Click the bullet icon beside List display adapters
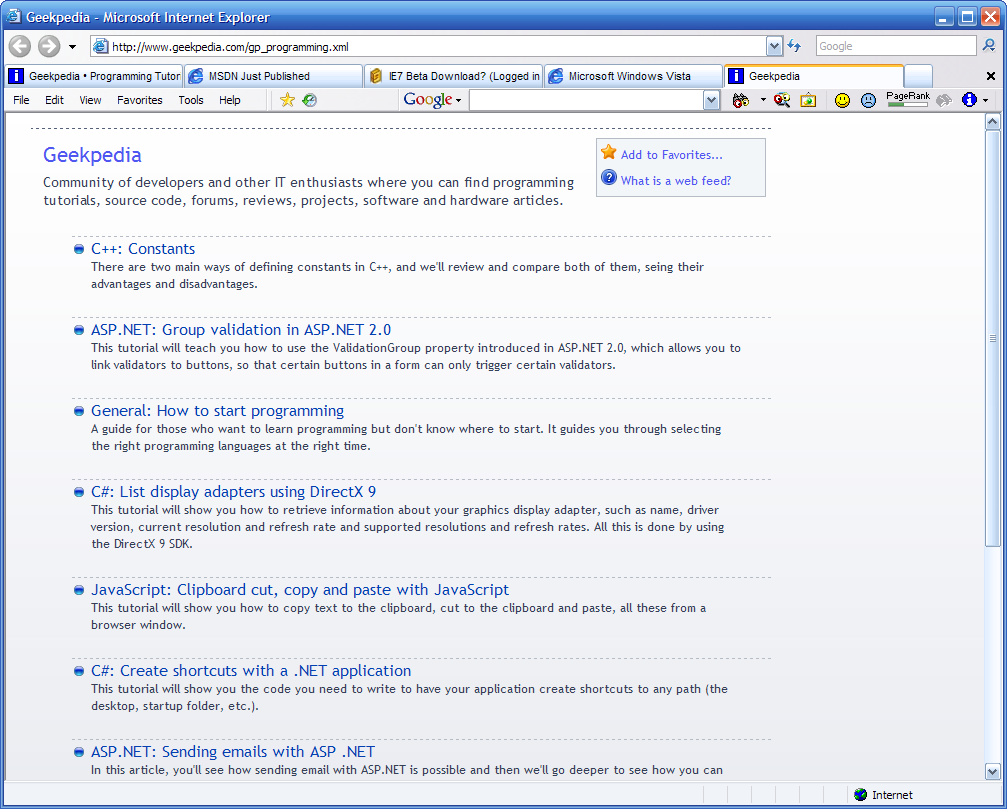Image resolution: width=1007 pixels, height=809 pixels. pos(79,492)
